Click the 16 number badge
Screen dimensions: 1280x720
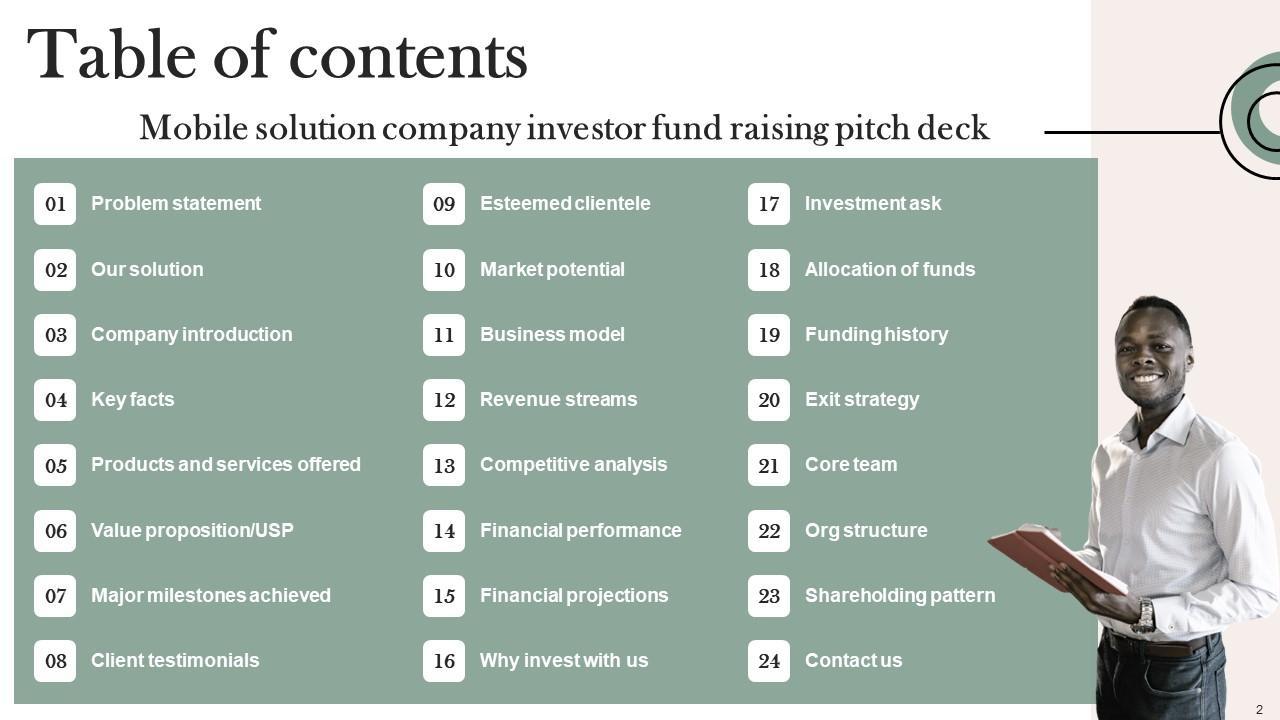point(444,661)
